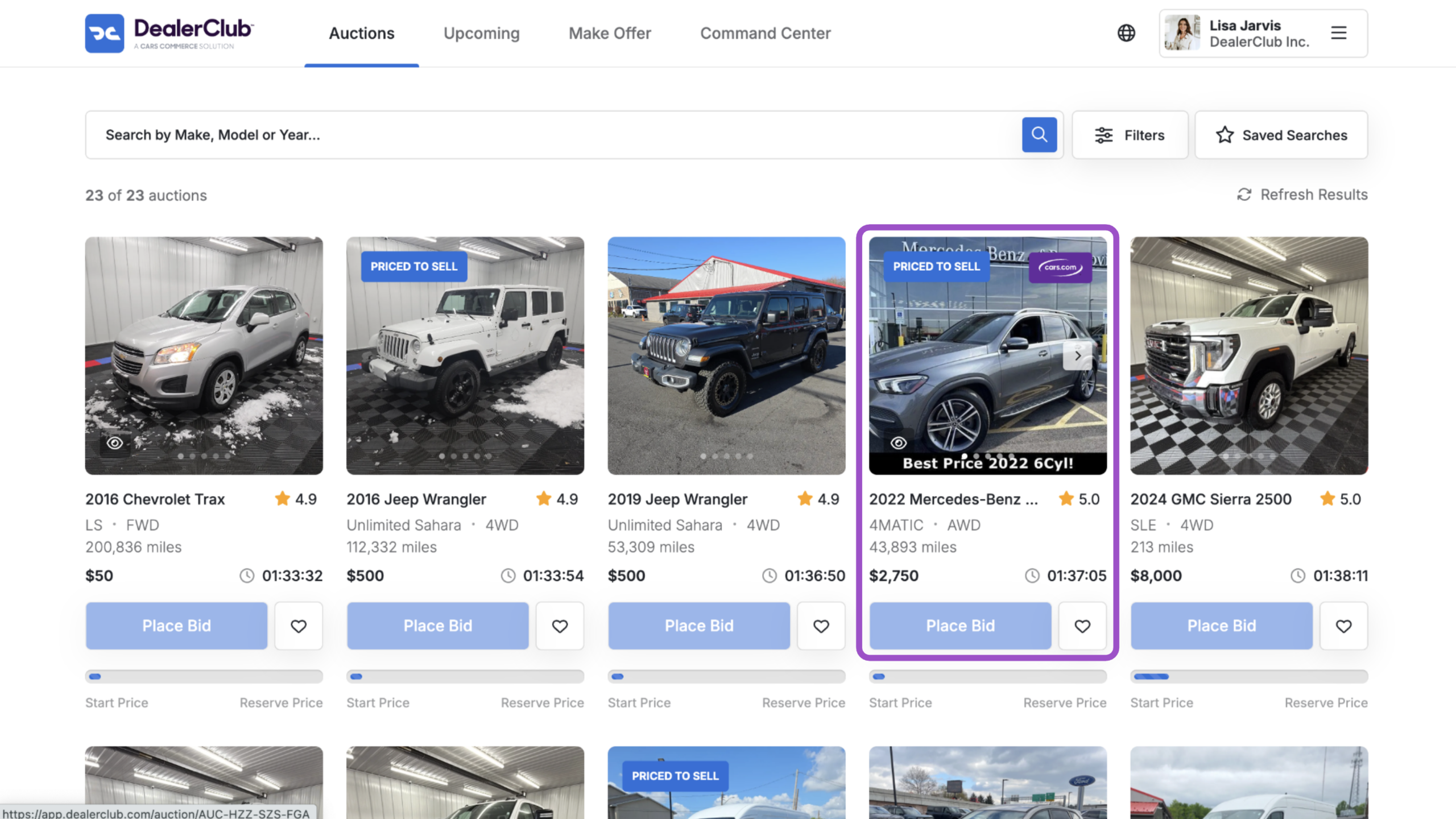Click PRICED TO SELL badge on 2016 Jeep Wrangler
Image resolution: width=1456 pixels, height=819 pixels.
point(414,267)
